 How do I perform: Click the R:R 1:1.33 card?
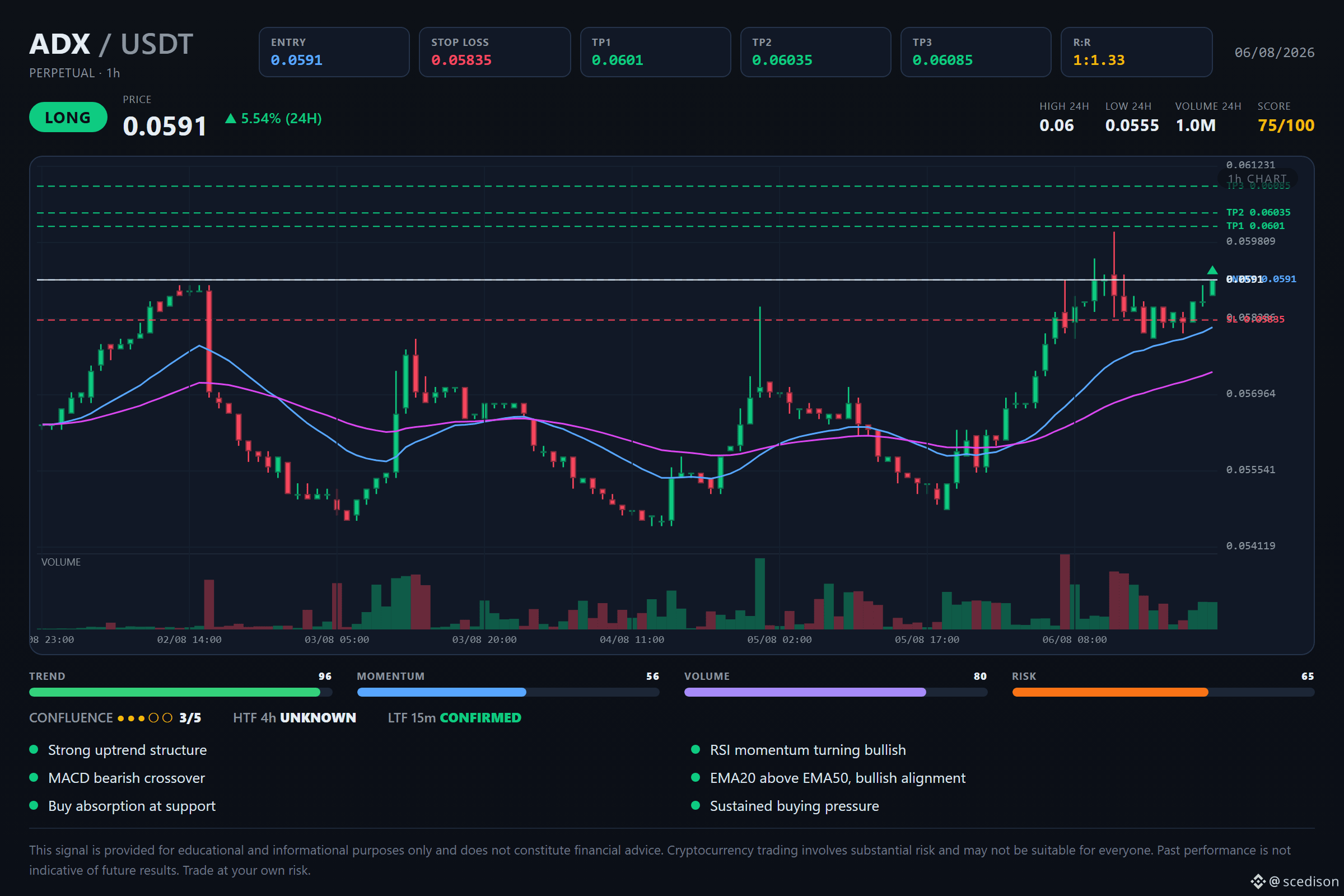click(x=1137, y=52)
